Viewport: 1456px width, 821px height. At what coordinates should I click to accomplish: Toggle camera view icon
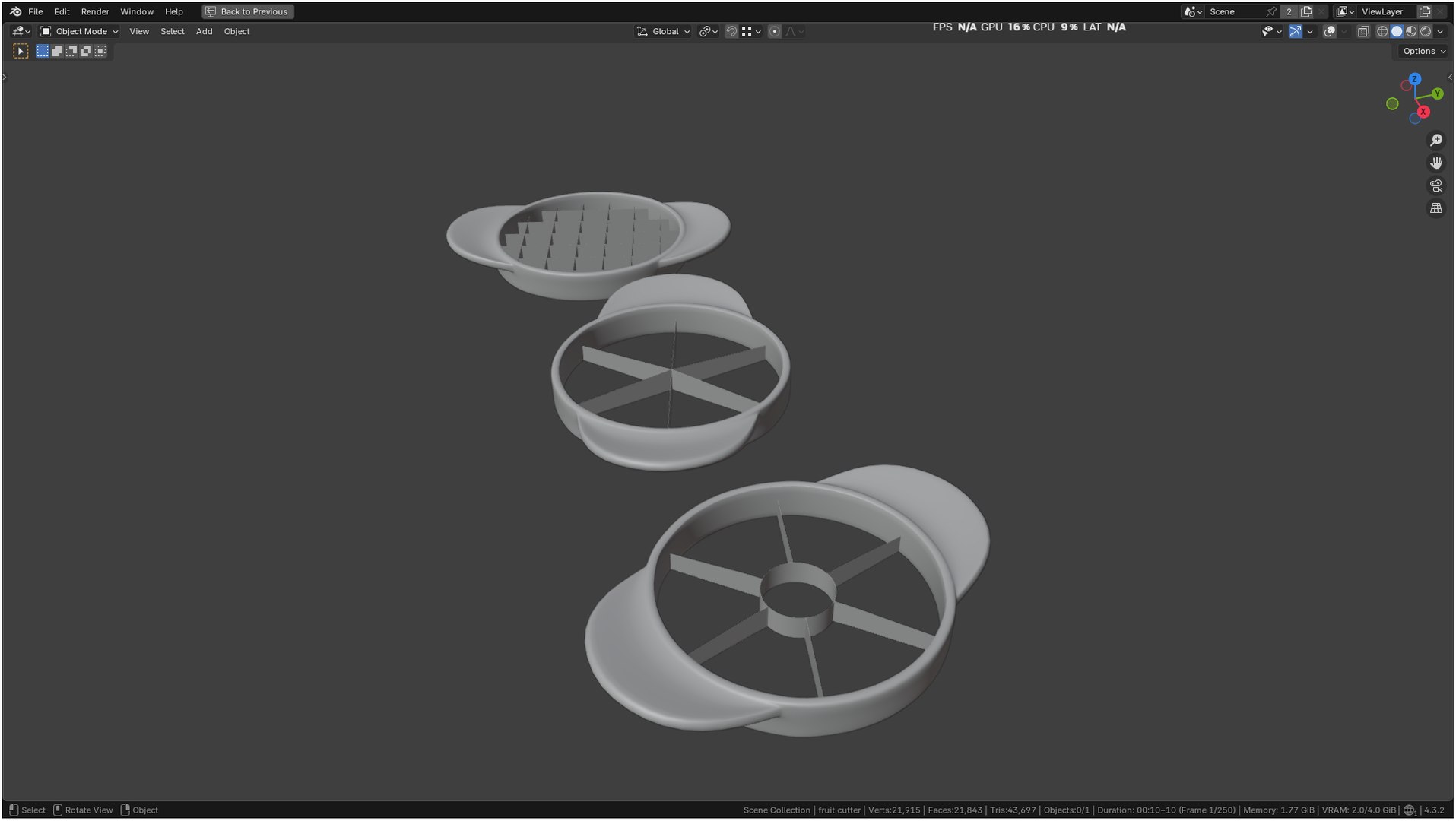1435,185
